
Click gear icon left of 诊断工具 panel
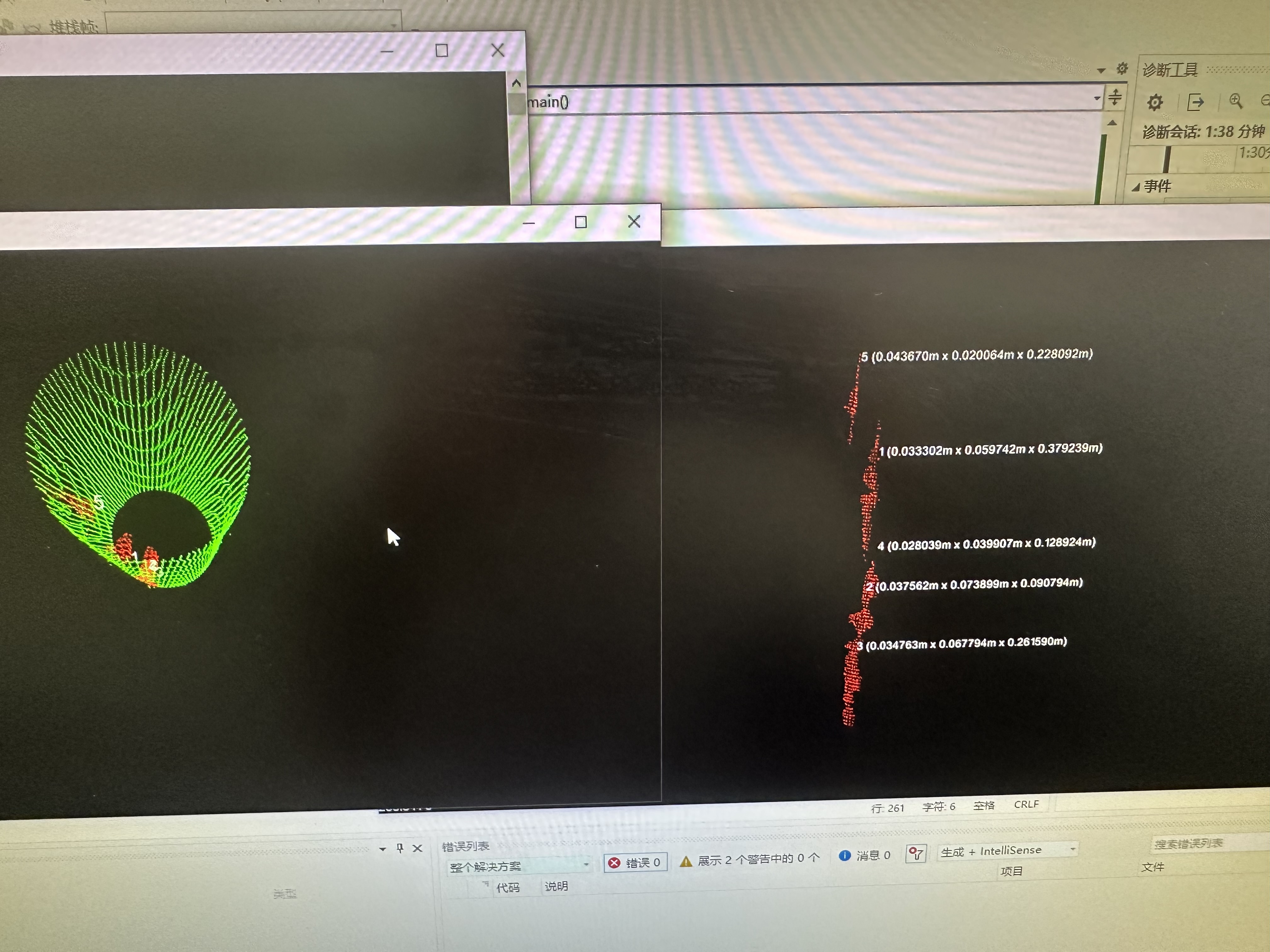[1122, 69]
